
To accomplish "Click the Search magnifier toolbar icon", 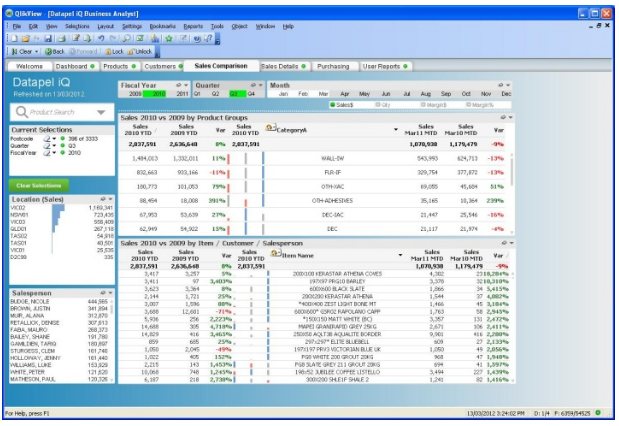I will click(x=126, y=39).
